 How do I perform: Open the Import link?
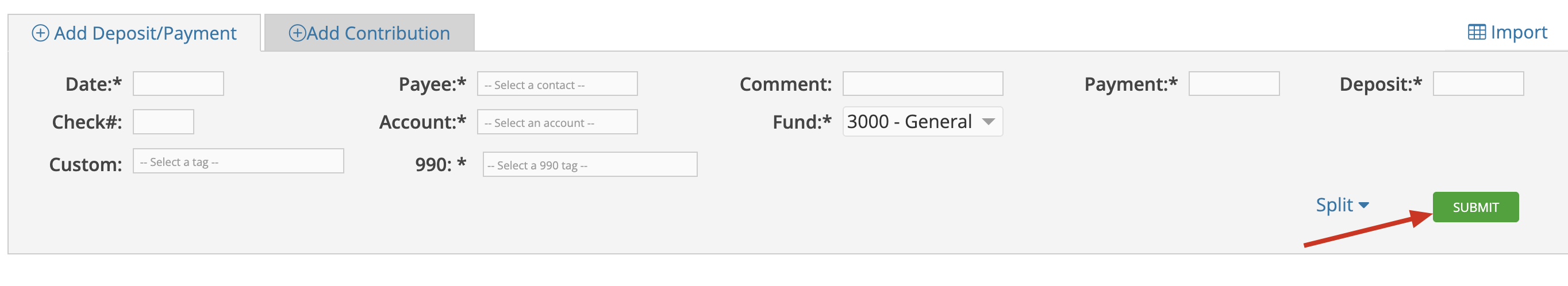(1507, 32)
